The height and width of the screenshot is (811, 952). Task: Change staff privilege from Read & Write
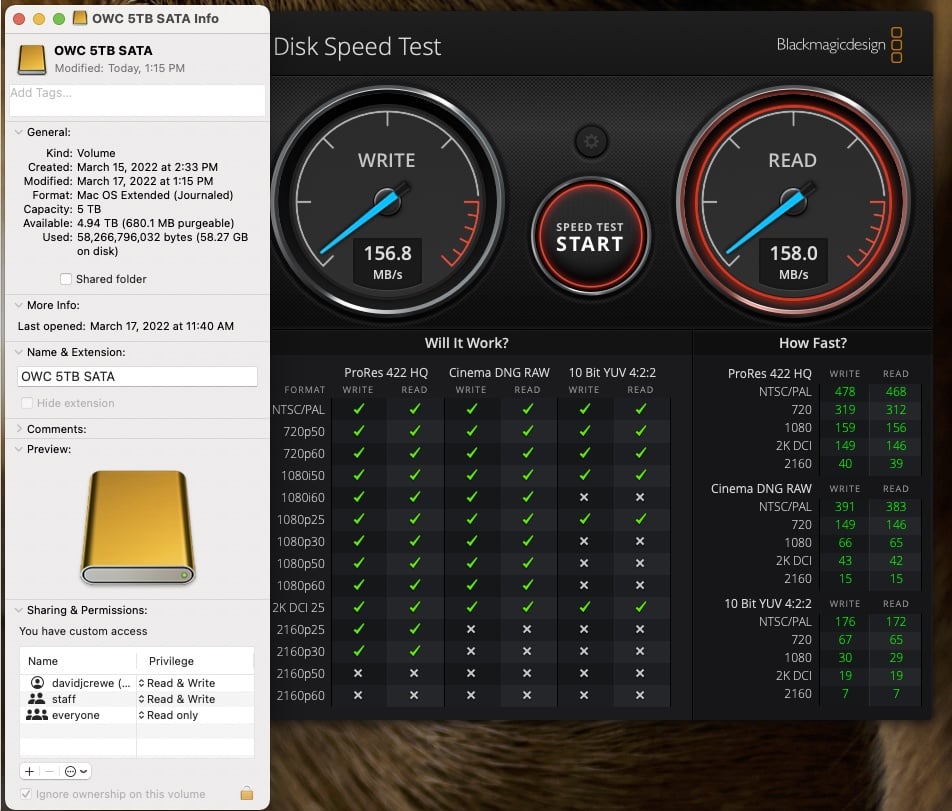coord(177,699)
